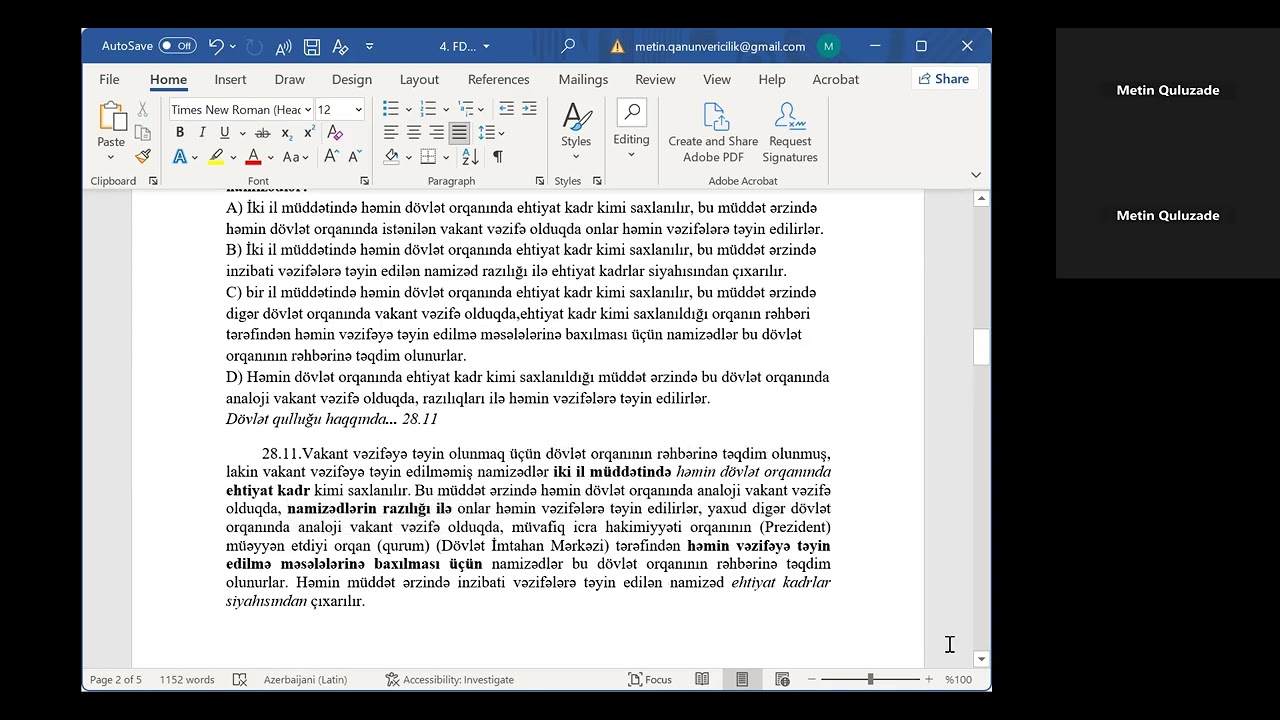Open the Font dialog launcher
The height and width of the screenshot is (720, 1280).
pos(364,181)
